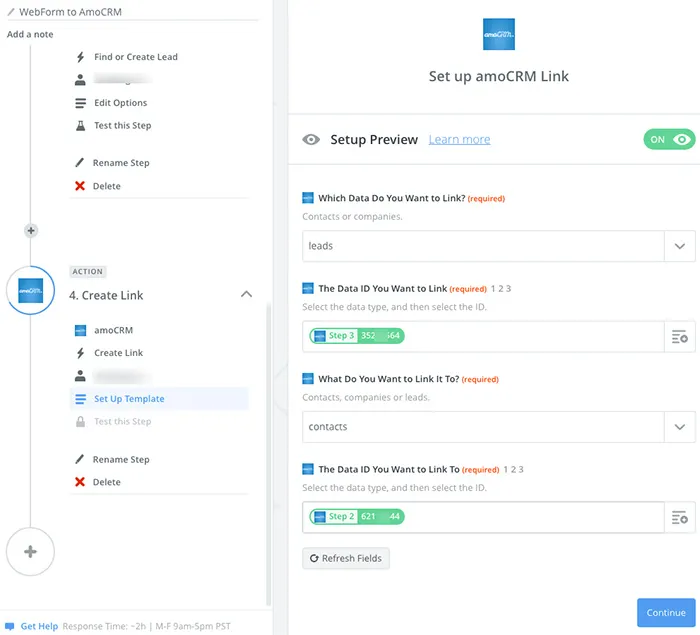700x635 pixels.
Task: Click the lock icon beside Test this Step
Action: 80,422
